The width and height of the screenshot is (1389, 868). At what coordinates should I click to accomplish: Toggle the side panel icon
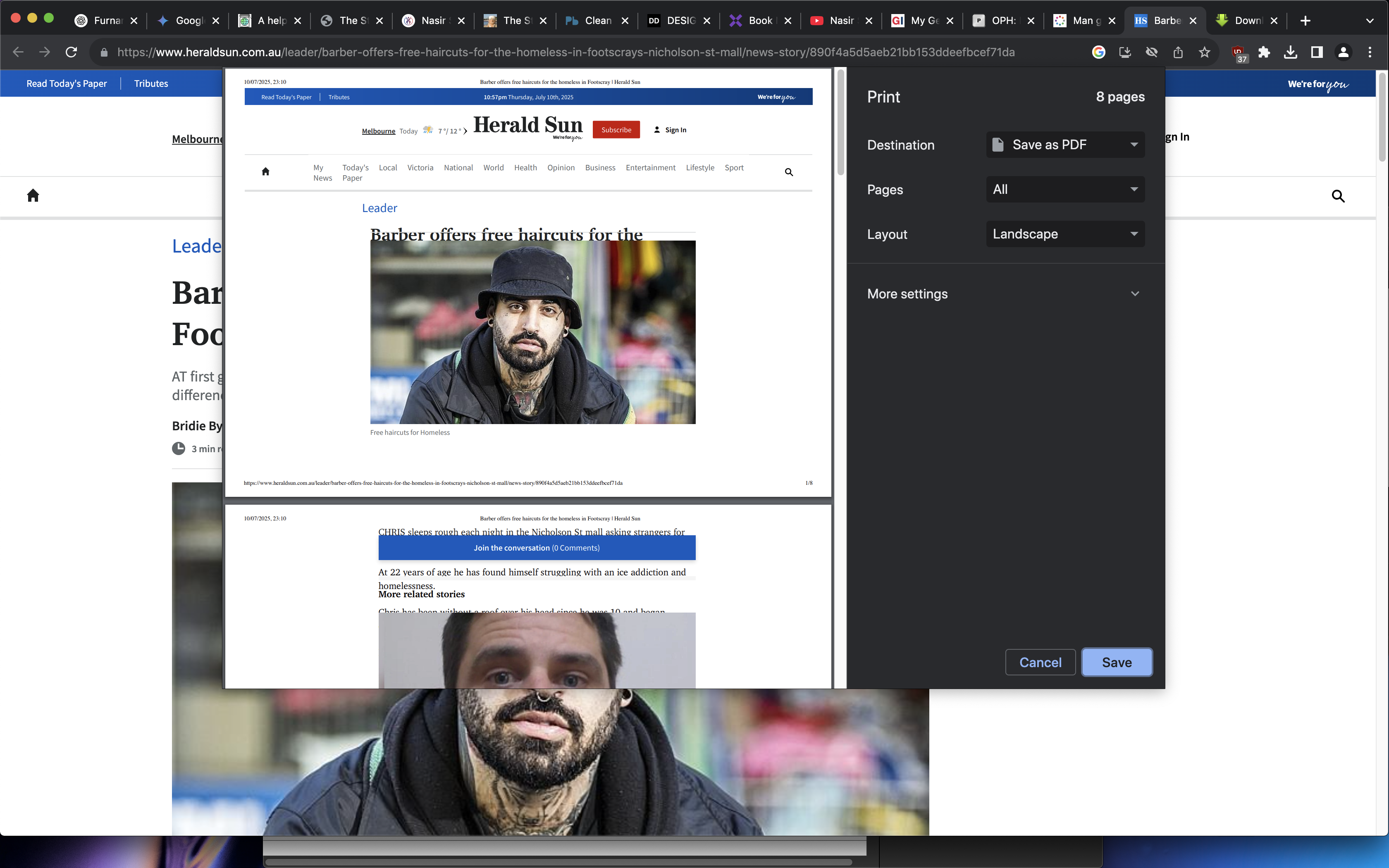[x=1317, y=52]
